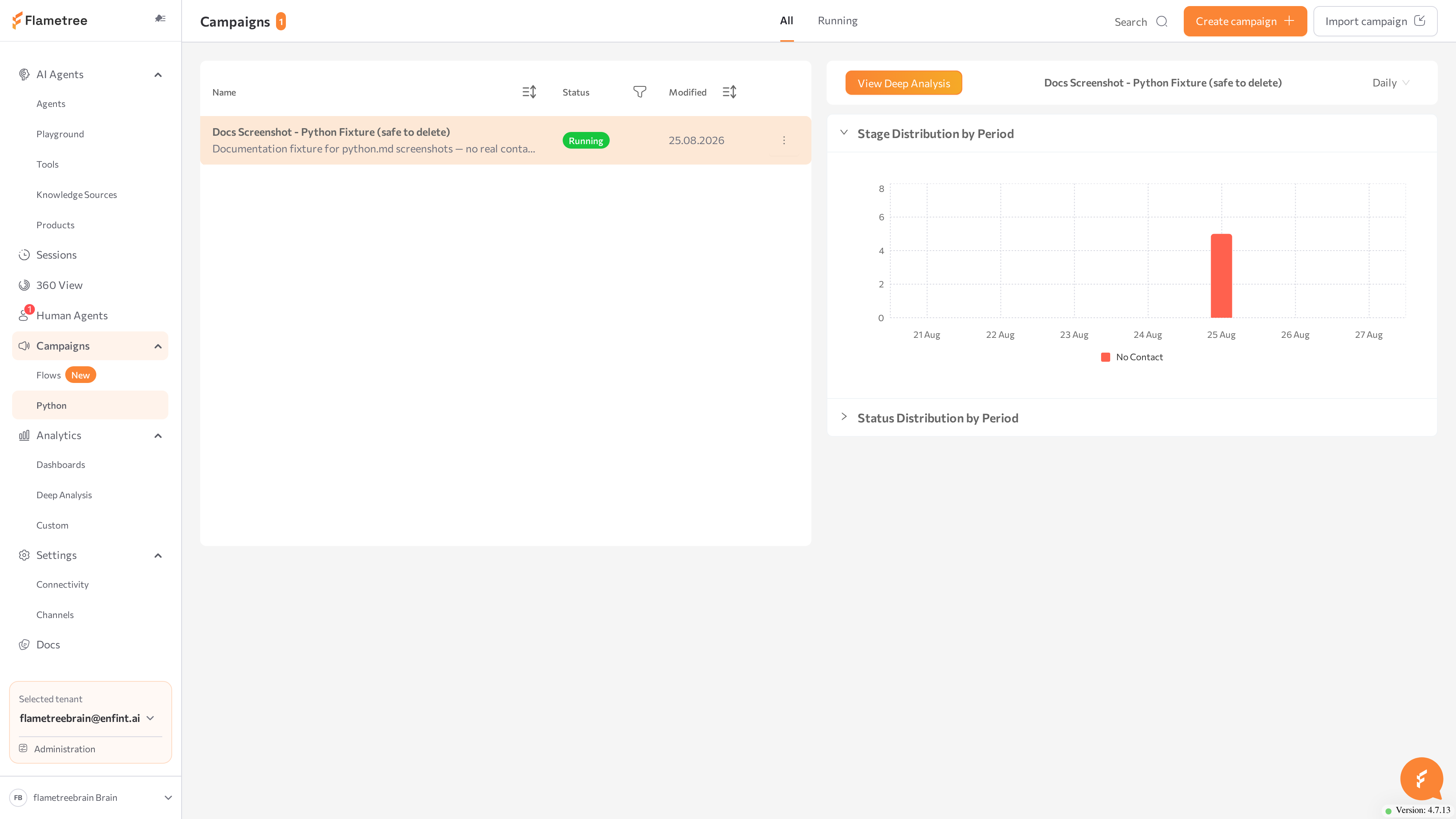The height and width of the screenshot is (819, 1456).
Task: Click the Flametree logo
Action: point(50,20)
